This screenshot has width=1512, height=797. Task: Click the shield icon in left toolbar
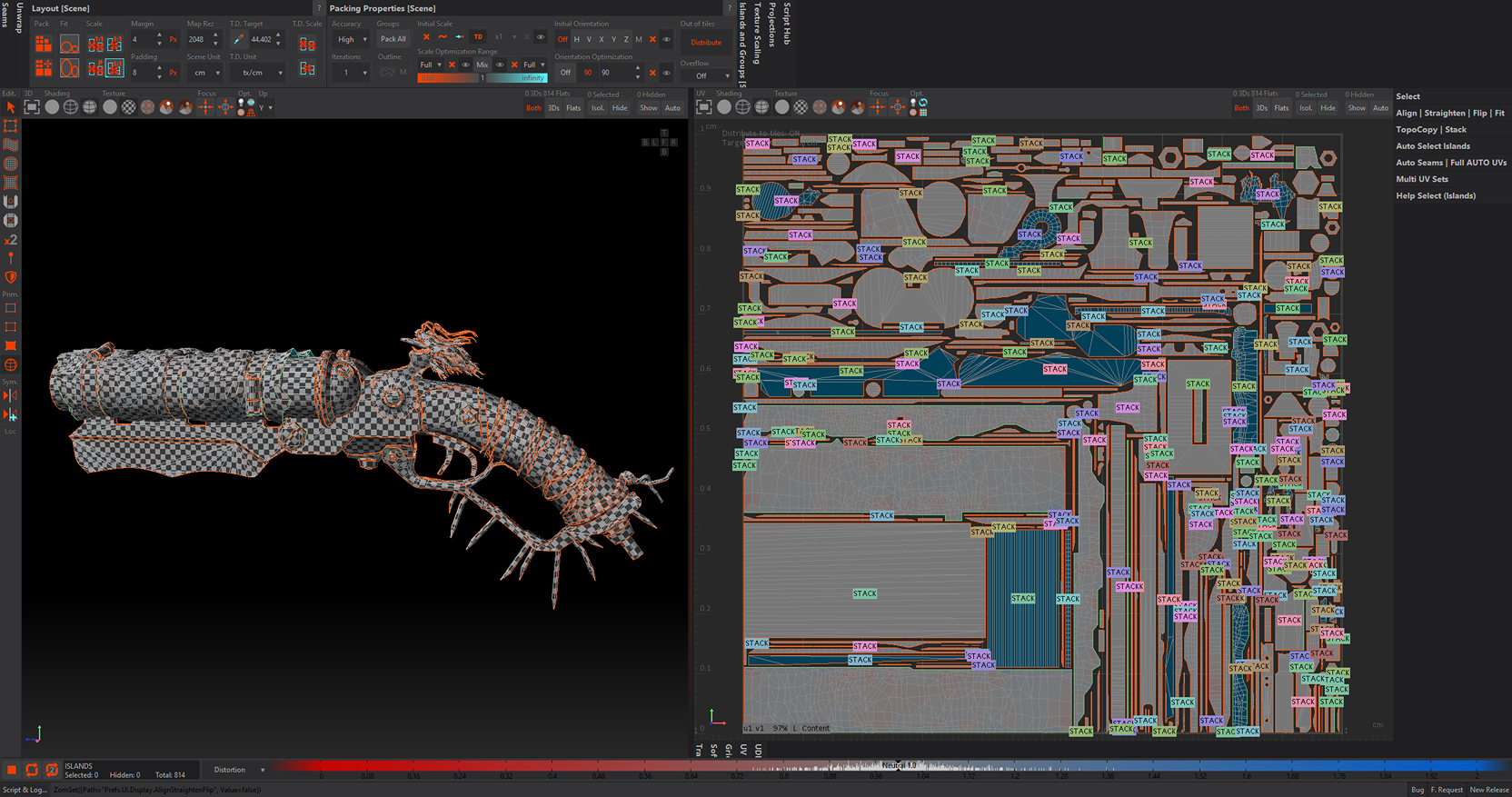pyautogui.click(x=11, y=278)
